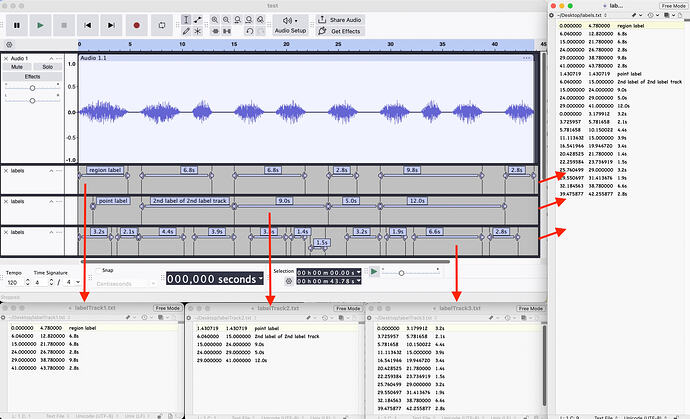Toggle Free Mode in labelTrack1.txt window
The image size is (690, 419).
[x=167, y=308]
